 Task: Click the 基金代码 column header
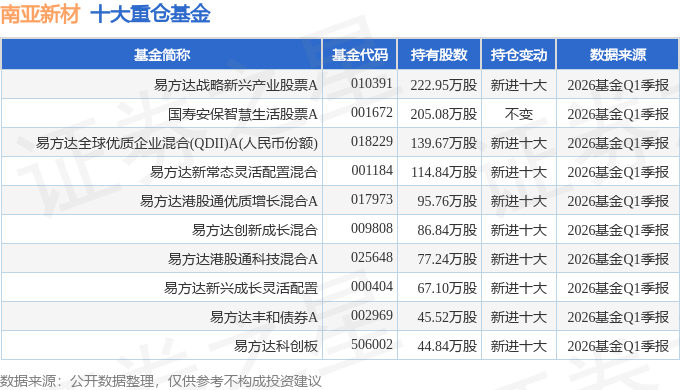click(360, 55)
